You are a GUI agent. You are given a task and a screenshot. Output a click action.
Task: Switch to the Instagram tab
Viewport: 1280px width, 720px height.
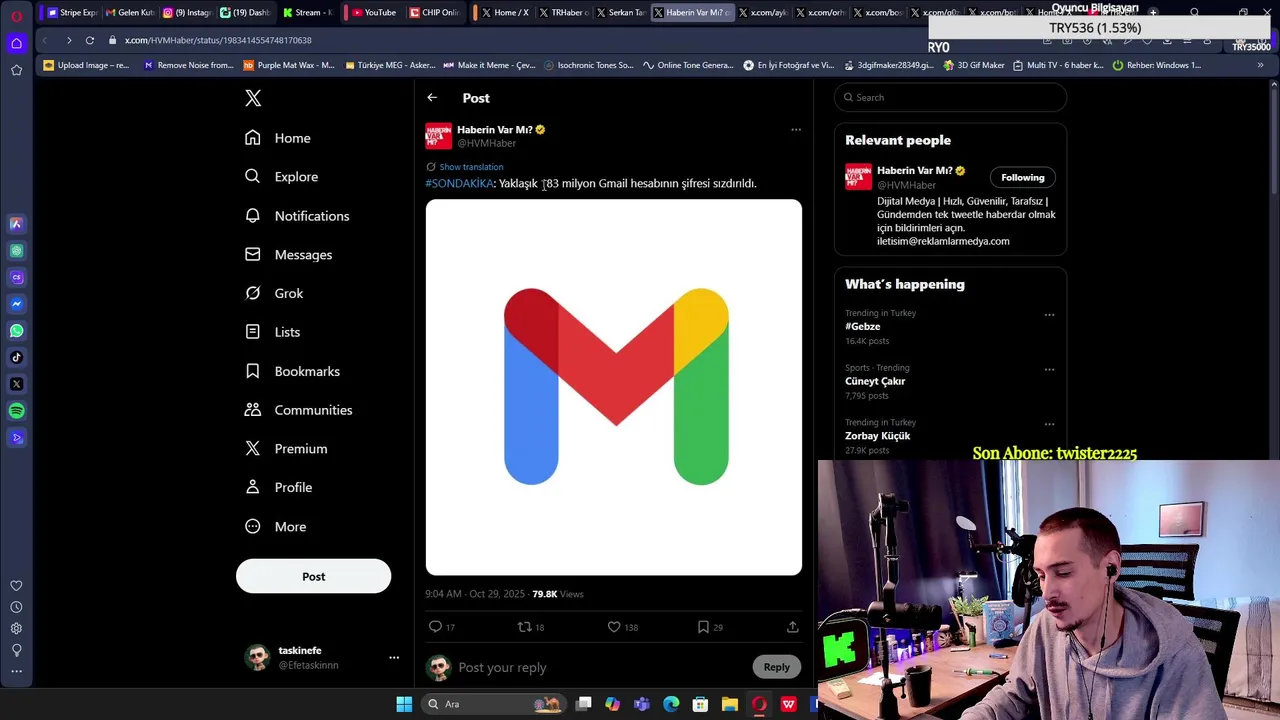click(187, 13)
